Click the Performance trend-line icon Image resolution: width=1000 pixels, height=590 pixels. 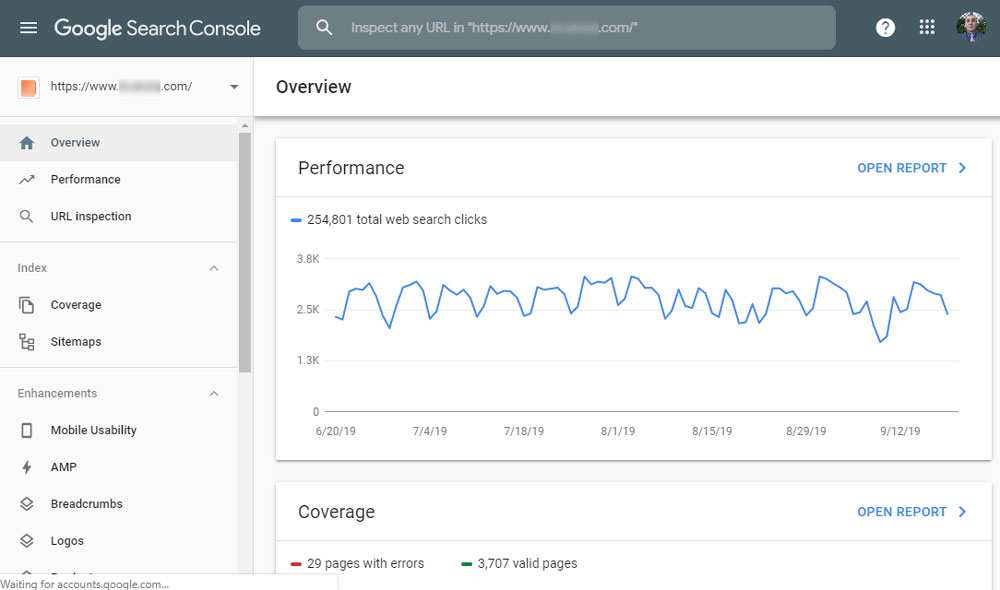click(26, 180)
